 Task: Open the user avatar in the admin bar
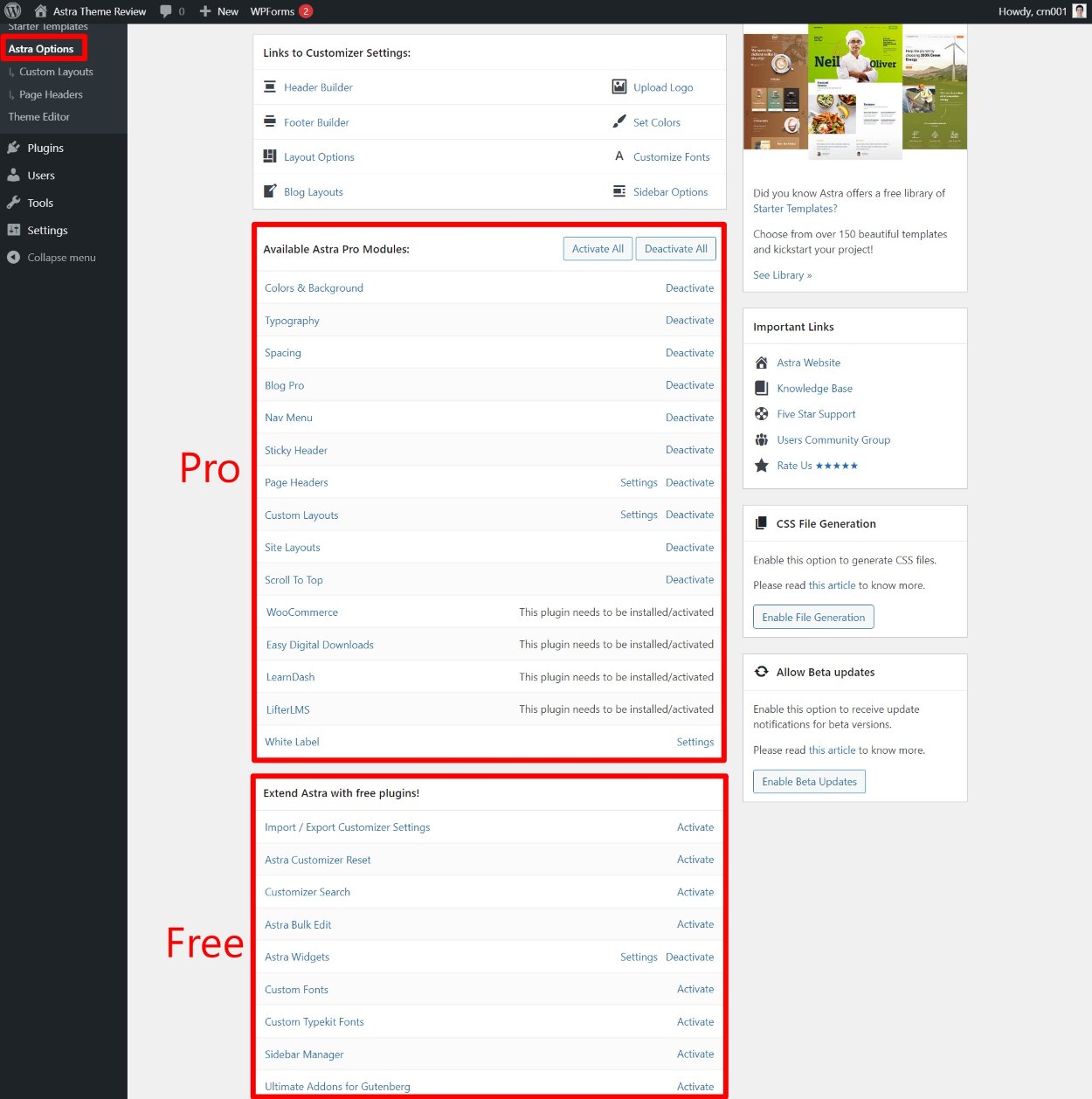tap(1080, 11)
